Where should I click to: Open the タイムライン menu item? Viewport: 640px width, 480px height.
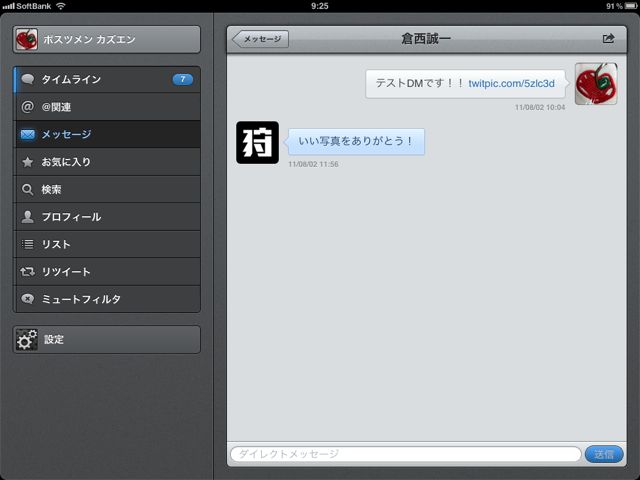point(107,79)
